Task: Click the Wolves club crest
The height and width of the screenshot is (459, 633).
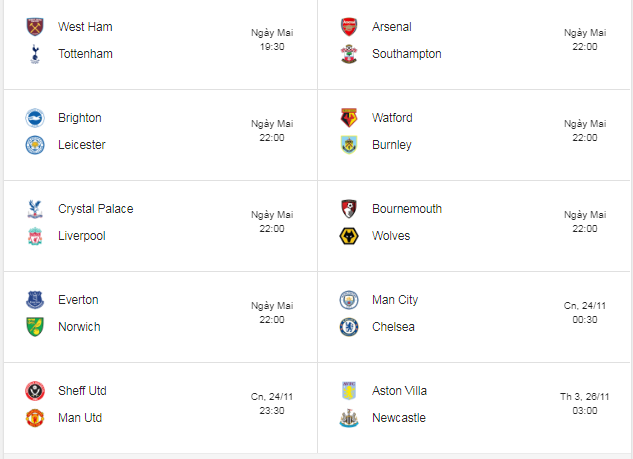Action: point(349,236)
